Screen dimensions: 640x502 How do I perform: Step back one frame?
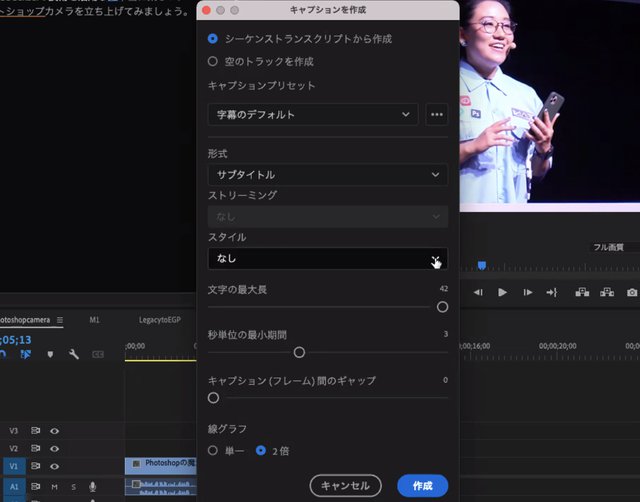478,292
